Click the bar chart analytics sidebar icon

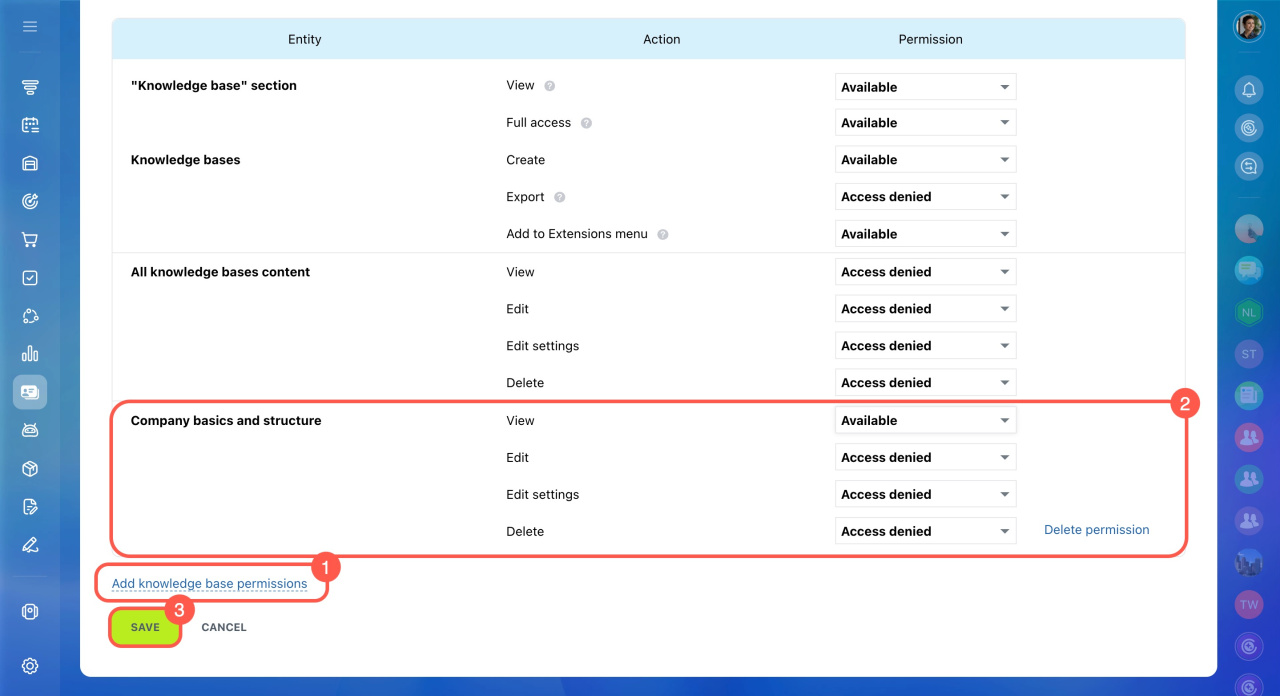click(30, 353)
